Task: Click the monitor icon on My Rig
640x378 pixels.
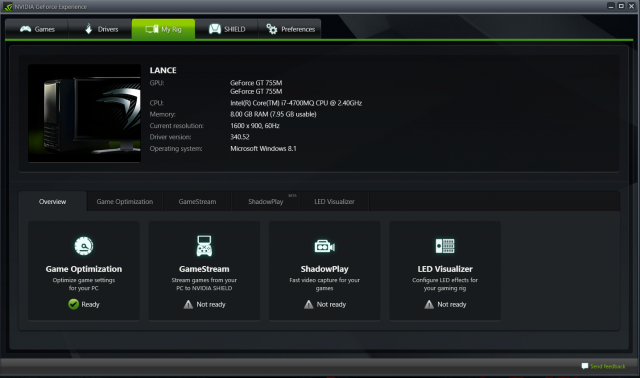Action: coord(152,29)
